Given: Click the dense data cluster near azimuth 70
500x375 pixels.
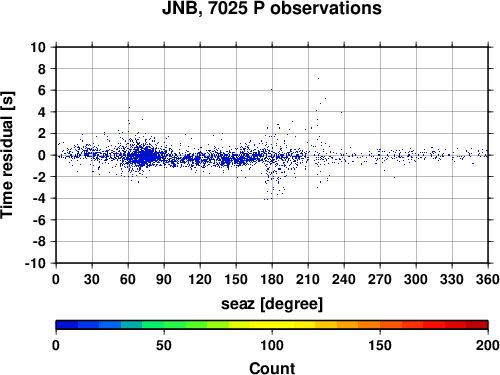Looking at the screenshot, I should pyautogui.click(x=143, y=156).
